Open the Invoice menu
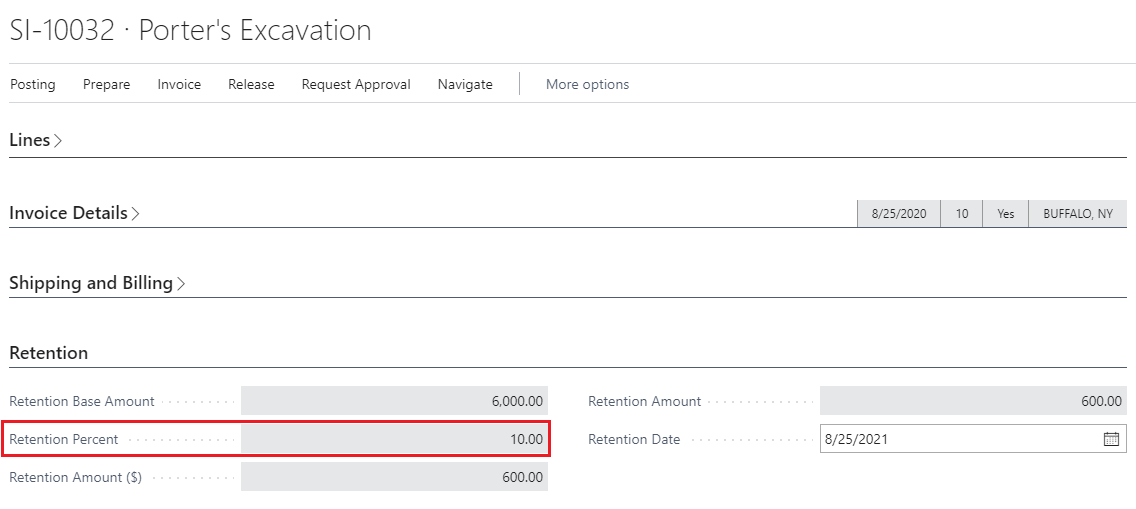This screenshot has width=1136, height=509. [x=179, y=84]
